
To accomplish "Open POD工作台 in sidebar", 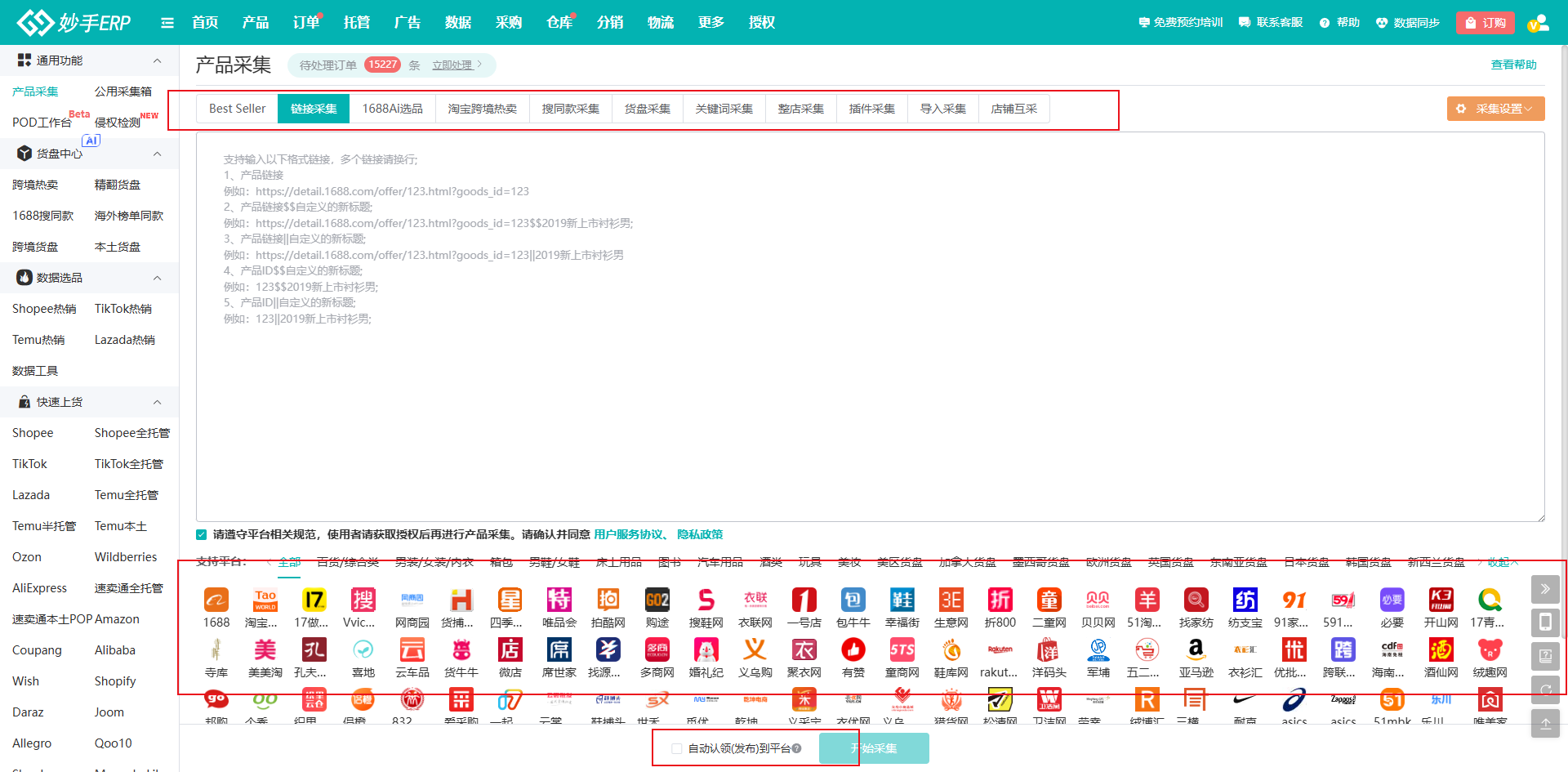I will pos(42,123).
